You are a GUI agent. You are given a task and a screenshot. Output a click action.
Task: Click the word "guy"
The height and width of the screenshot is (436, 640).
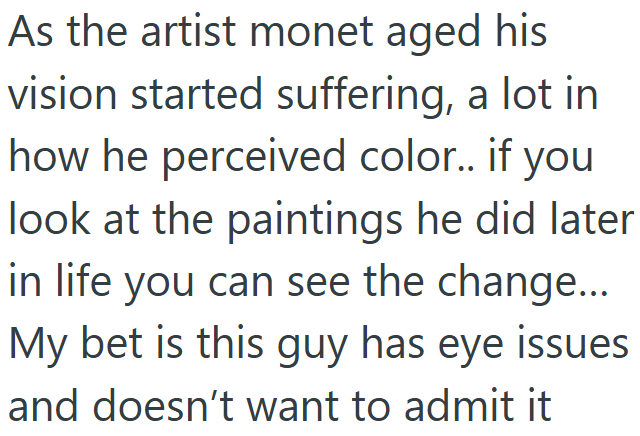pyautogui.click(x=312, y=348)
